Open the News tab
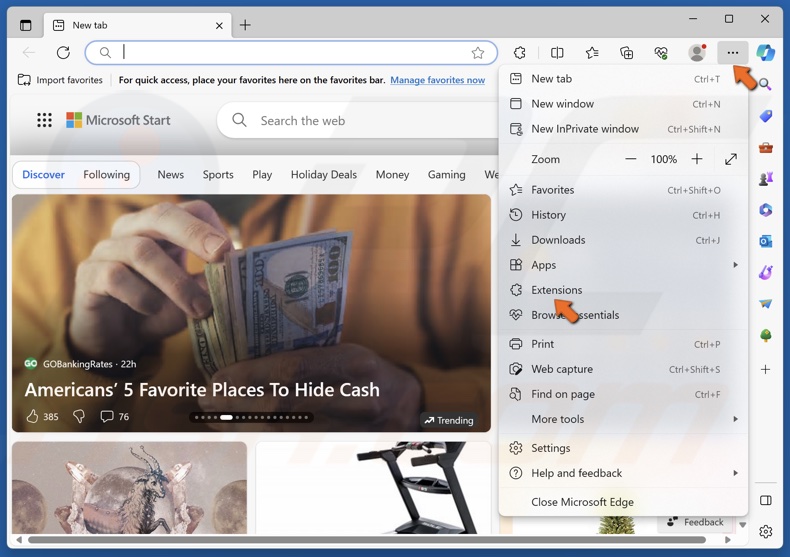This screenshot has width=790, height=557. coord(170,175)
